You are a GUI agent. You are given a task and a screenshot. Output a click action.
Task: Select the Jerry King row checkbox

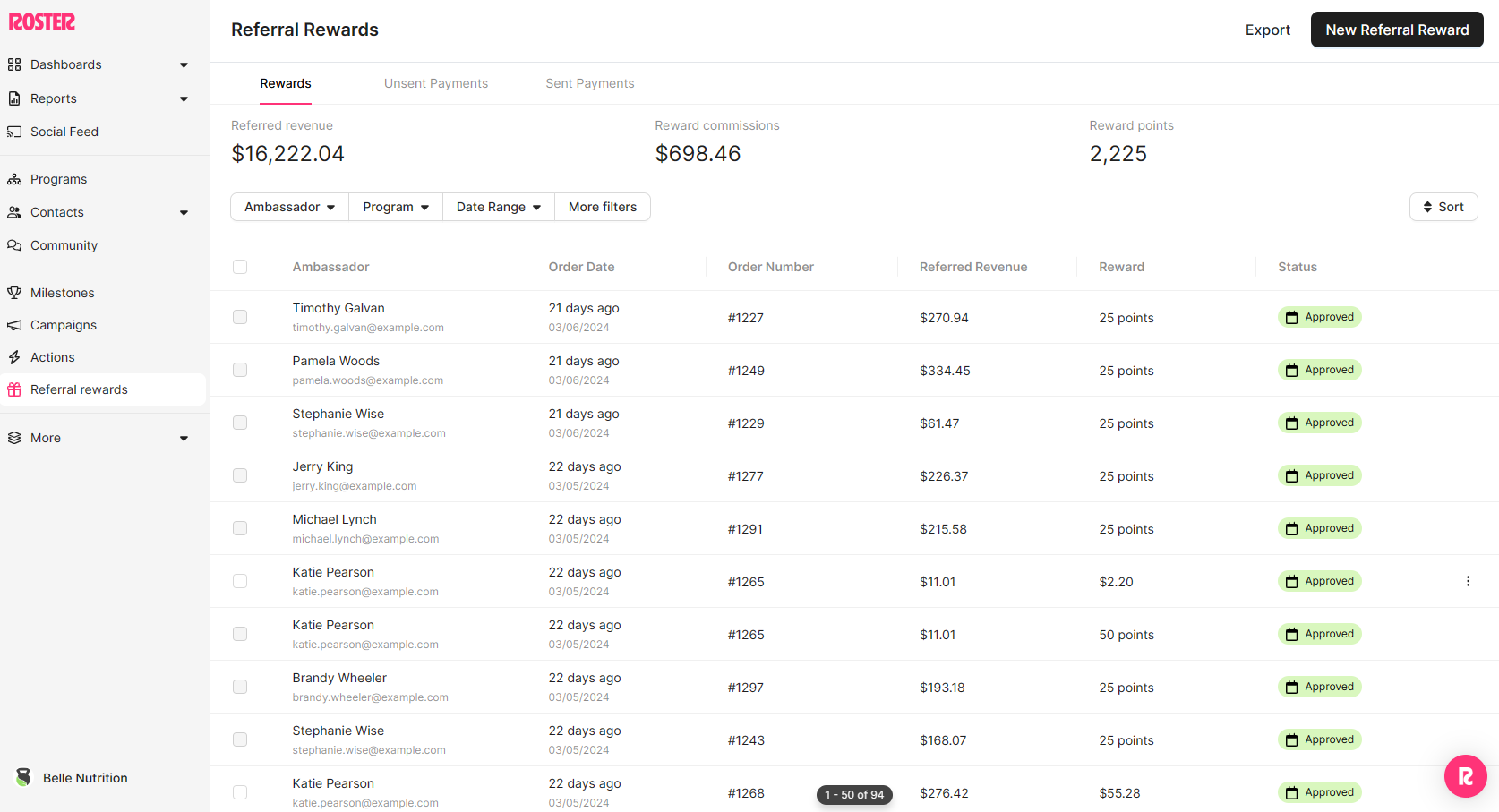click(x=240, y=475)
